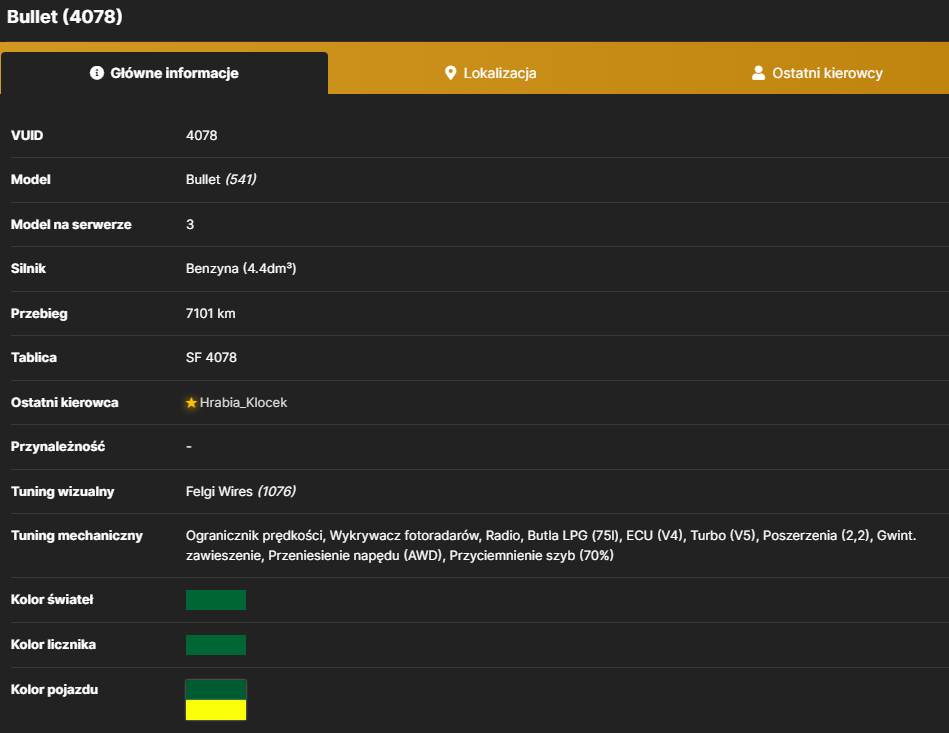Click the info icon on Główne informacje tab
949x733 pixels.
[x=97, y=73]
